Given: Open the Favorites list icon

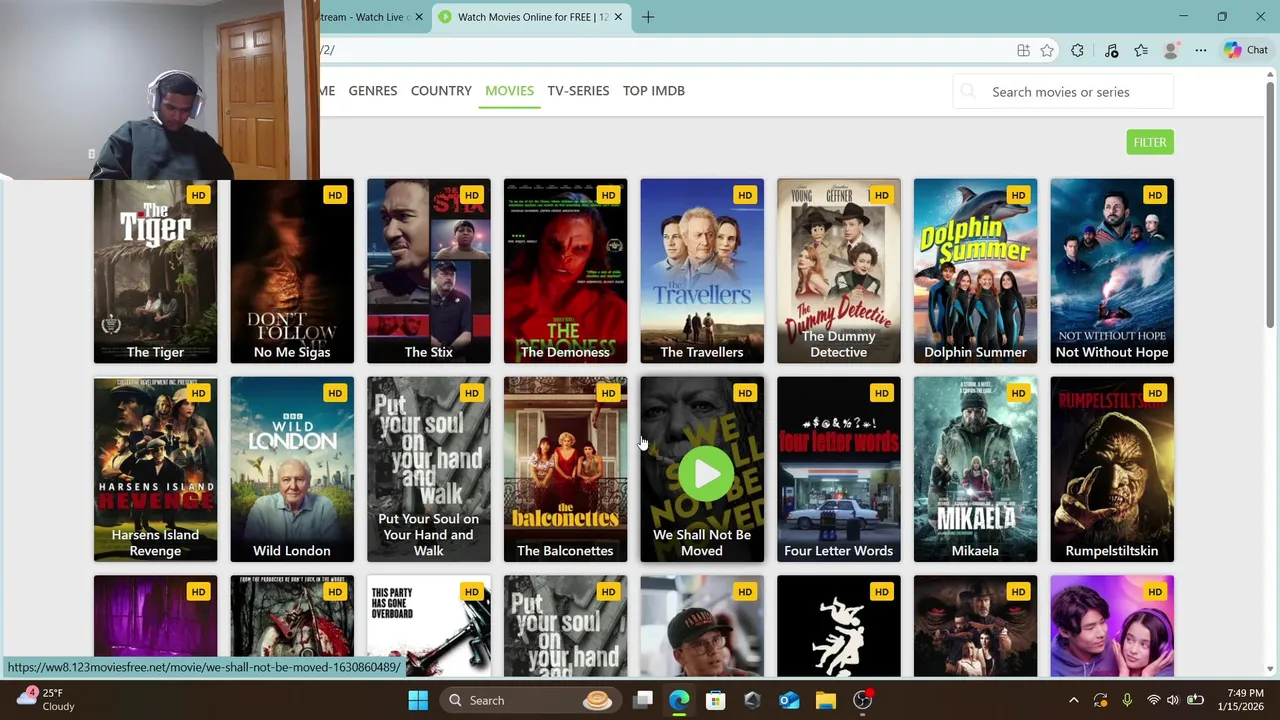Looking at the screenshot, I should (x=1141, y=50).
